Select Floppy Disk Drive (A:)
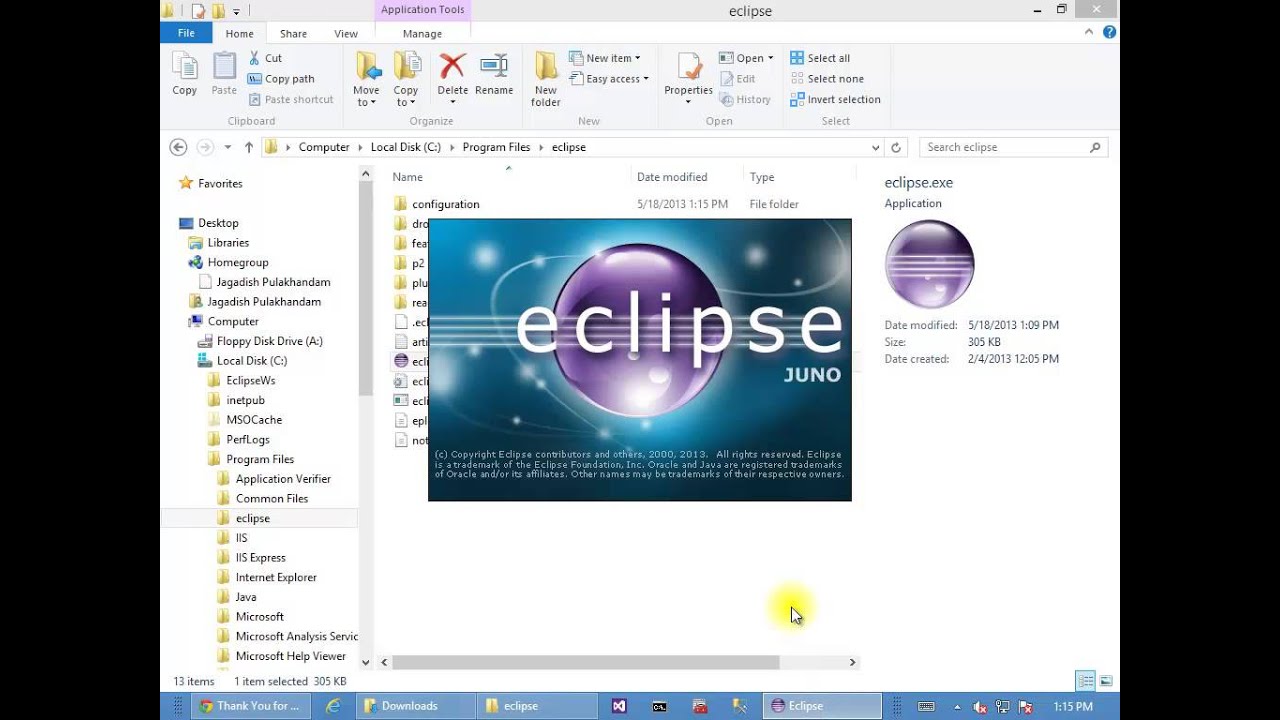 [269, 341]
